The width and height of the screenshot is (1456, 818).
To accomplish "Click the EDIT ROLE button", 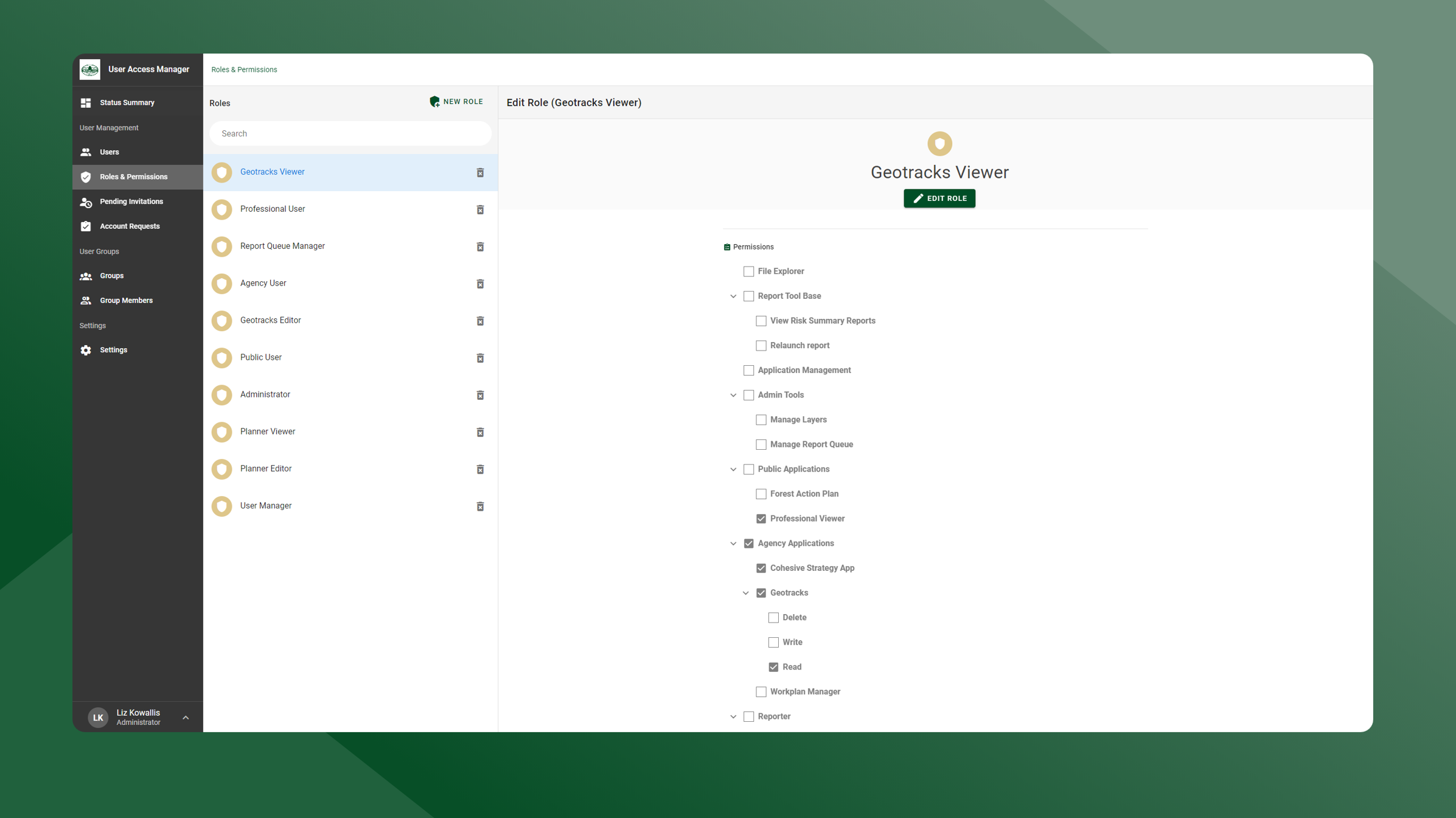I will tap(939, 198).
